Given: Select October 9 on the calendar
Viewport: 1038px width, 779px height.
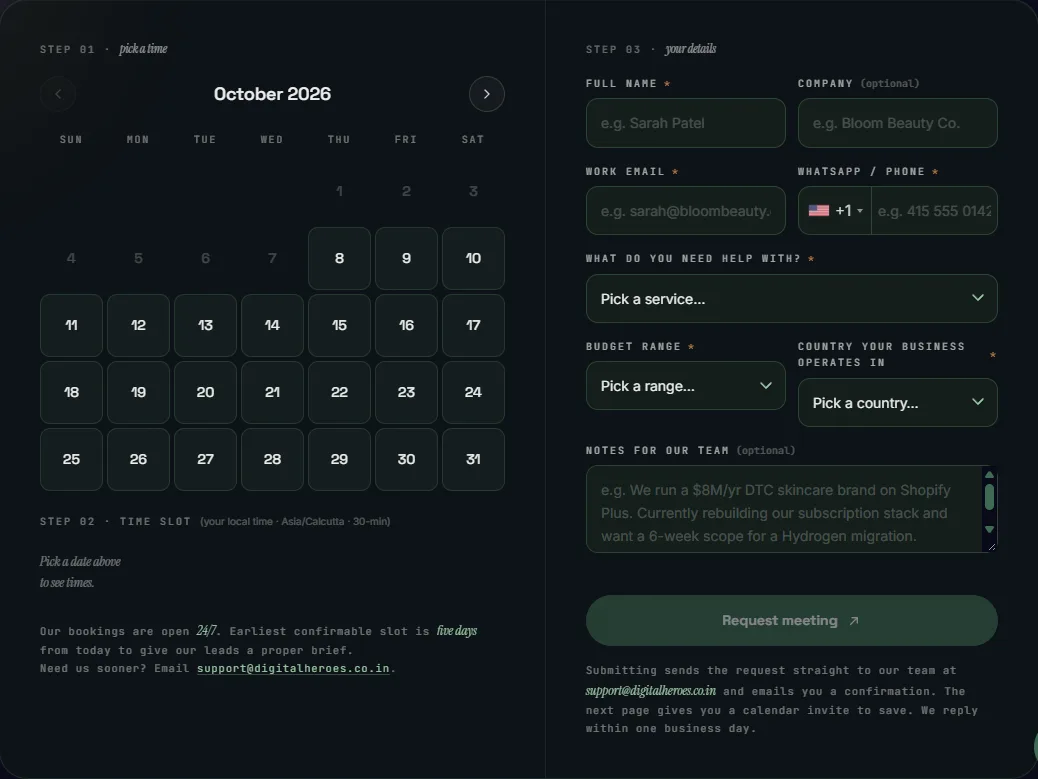Looking at the screenshot, I should click(x=406, y=258).
